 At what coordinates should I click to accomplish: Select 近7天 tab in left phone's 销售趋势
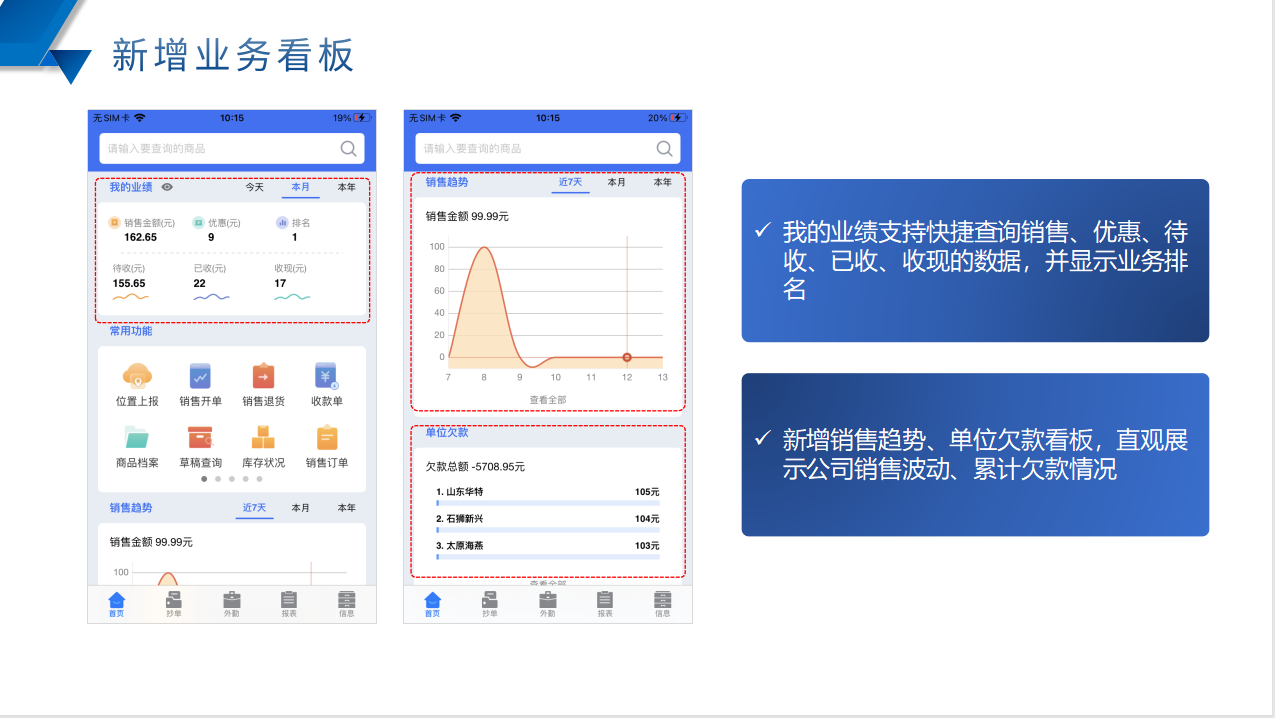254,508
